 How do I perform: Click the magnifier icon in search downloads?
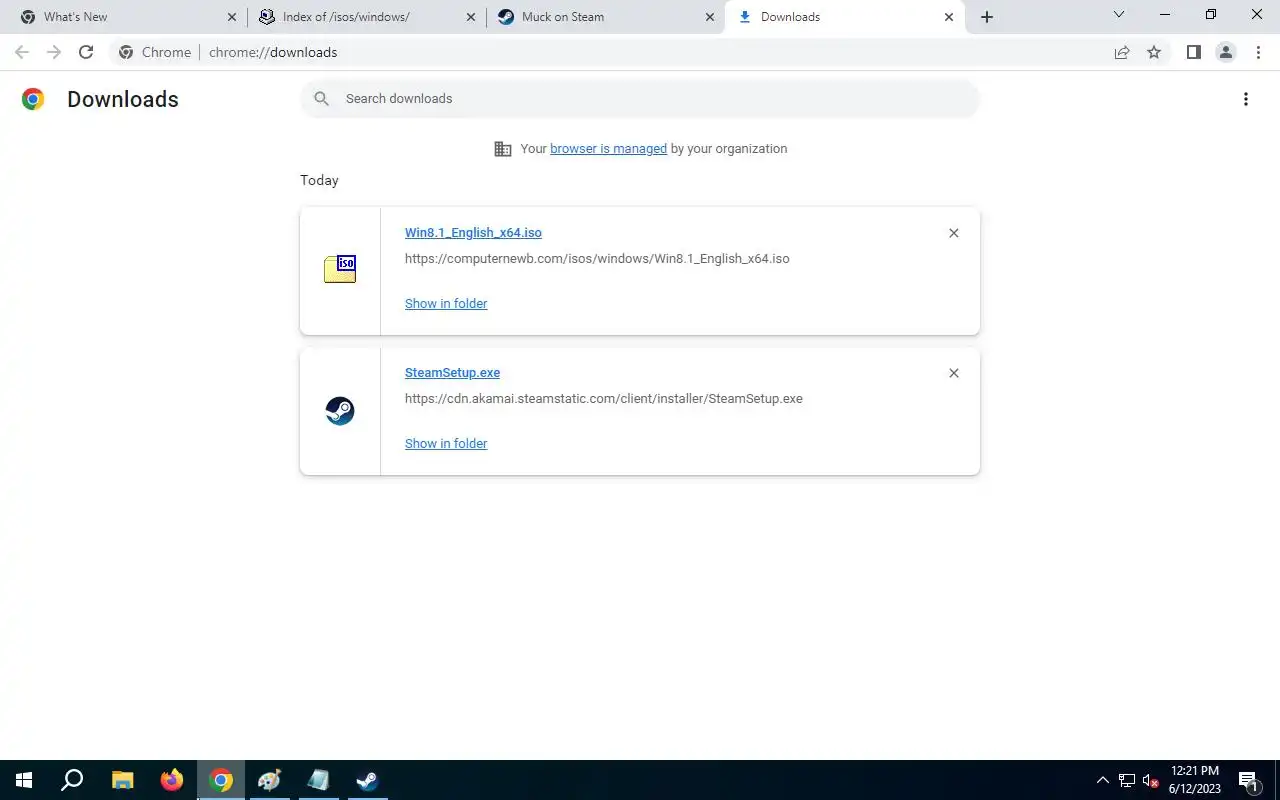(x=321, y=98)
